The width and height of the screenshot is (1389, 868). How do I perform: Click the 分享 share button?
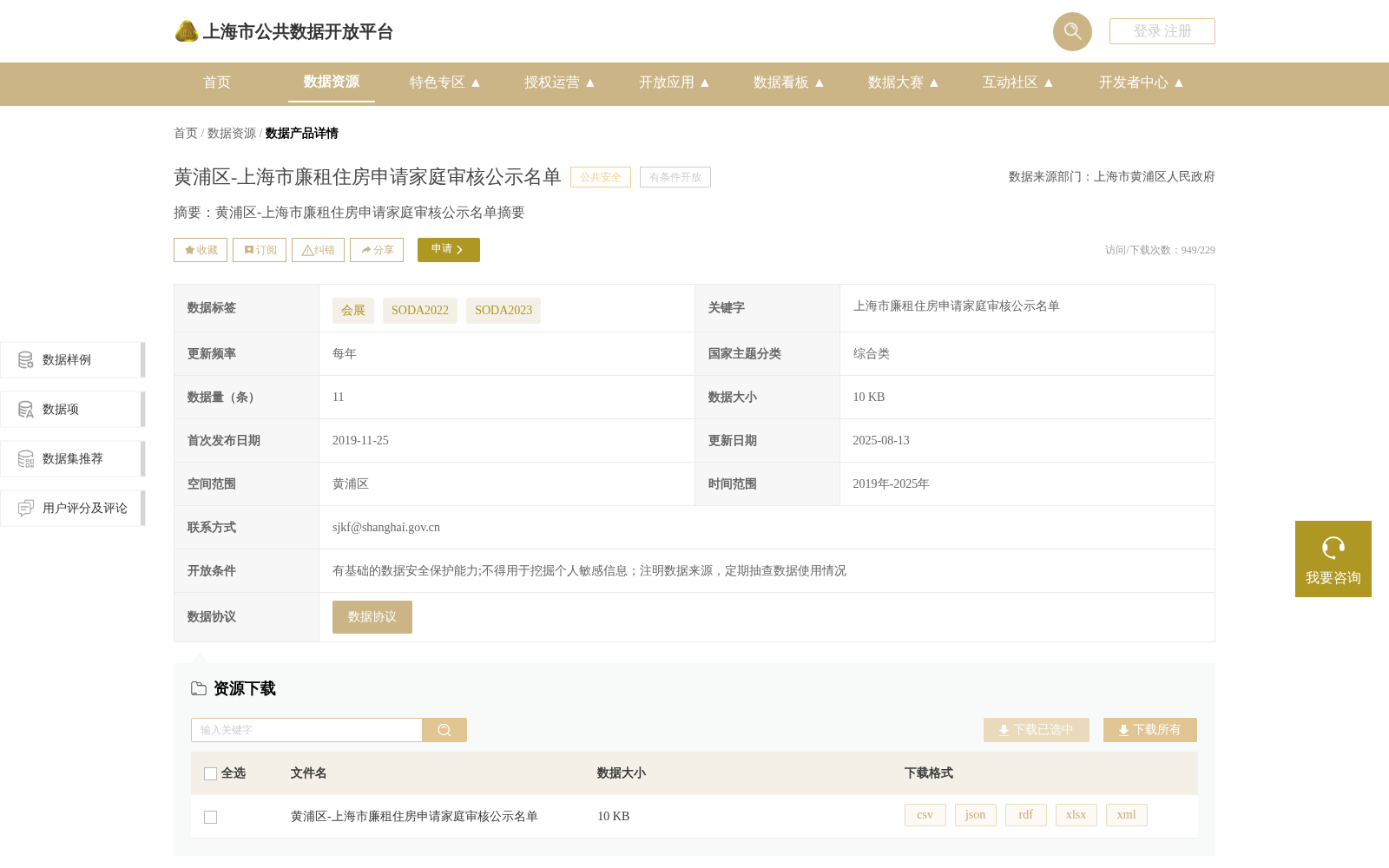coord(377,250)
